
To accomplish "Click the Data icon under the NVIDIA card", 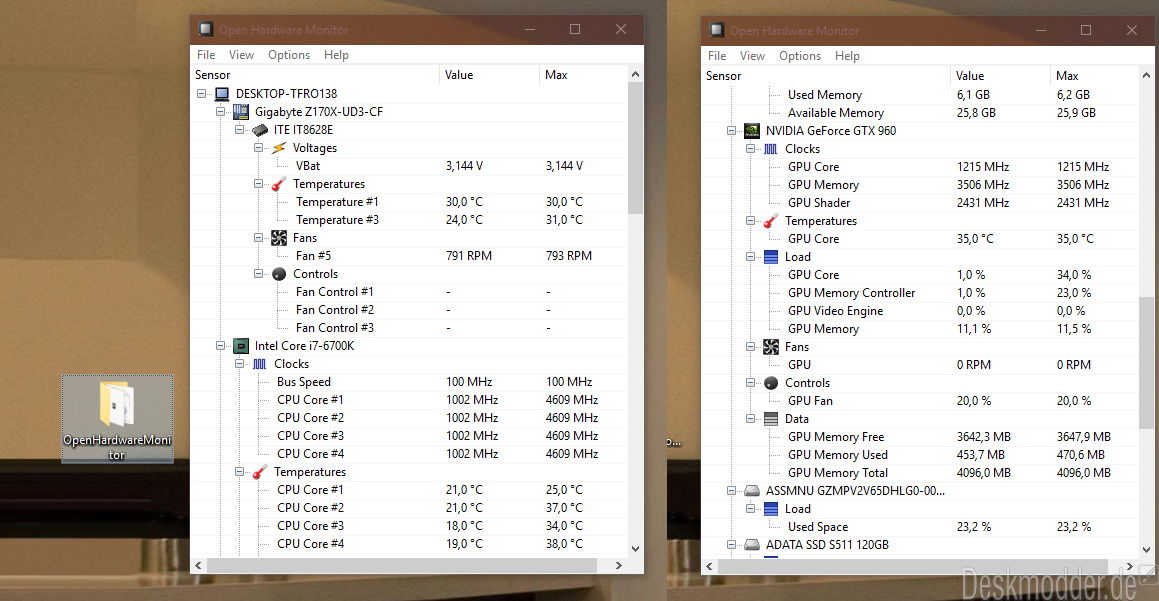I will tap(771, 419).
